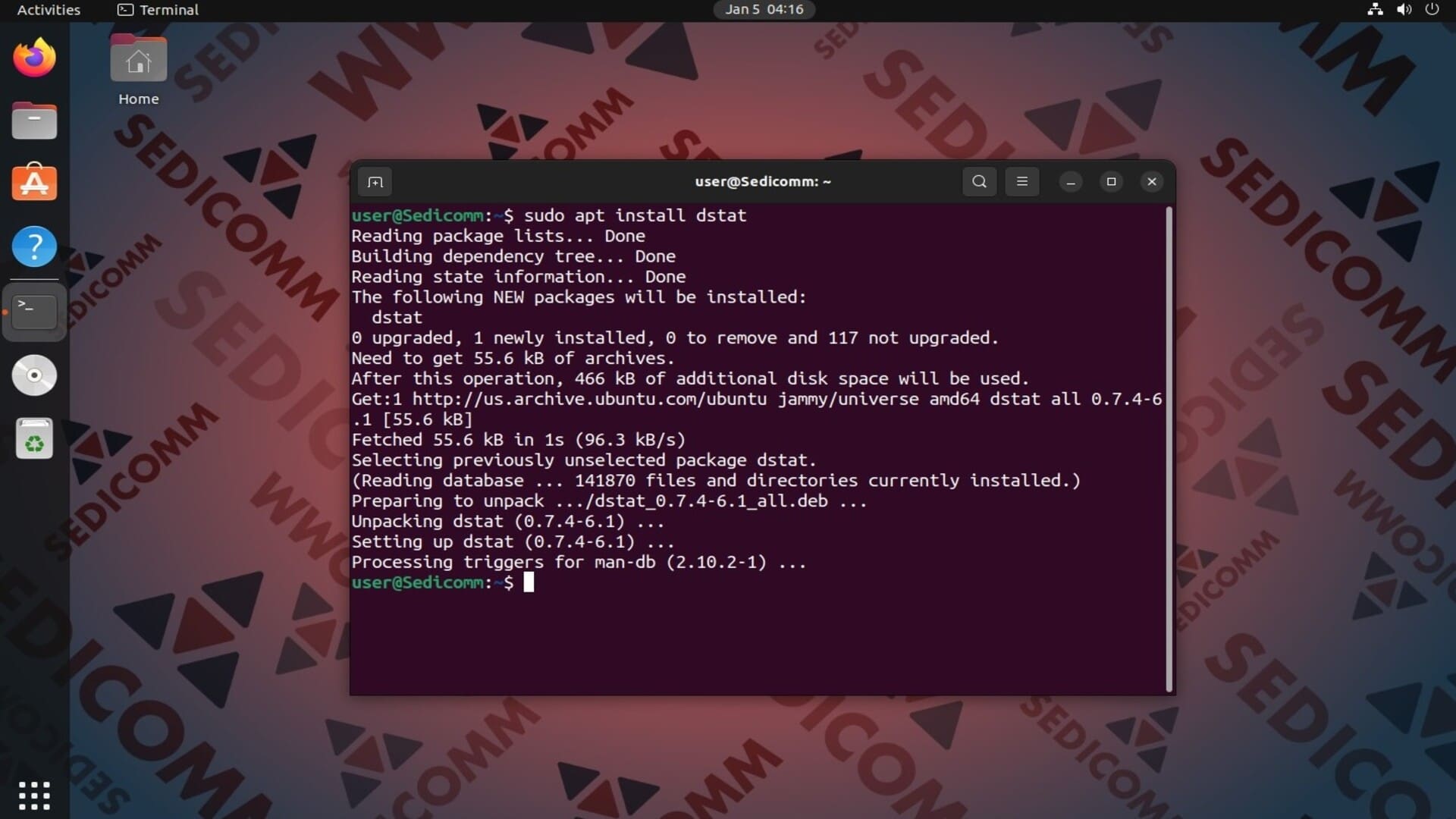Viewport: 1456px width, 819px height.
Task: Click the volume speaker icon
Action: (1404, 10)
